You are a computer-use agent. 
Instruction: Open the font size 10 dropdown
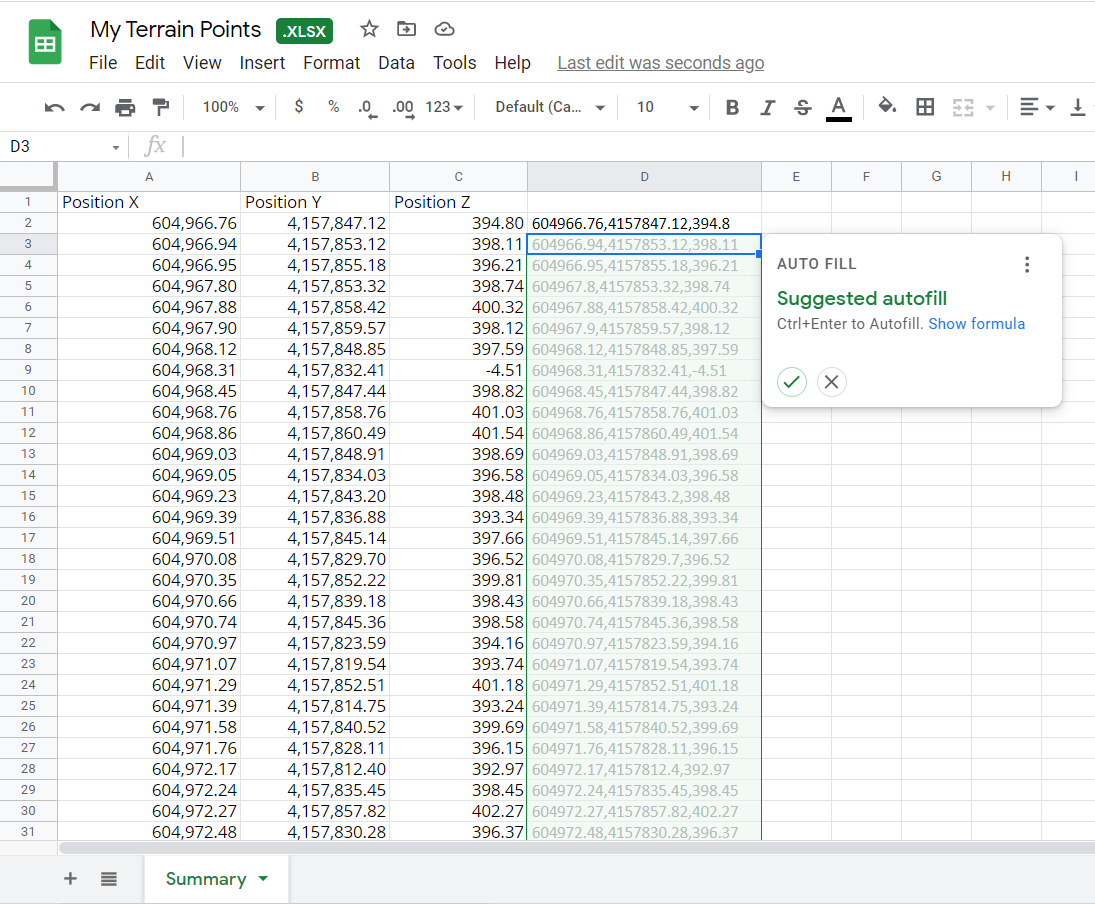tap(667, 108)
